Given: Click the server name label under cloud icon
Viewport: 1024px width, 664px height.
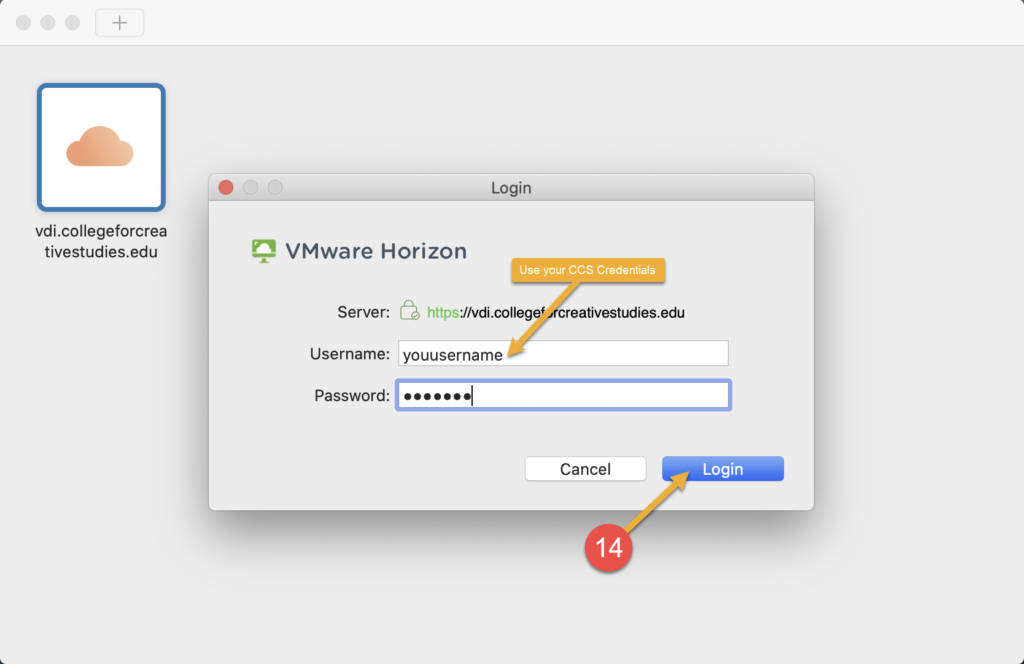Looking at the screenshot, I should pyautogui.click(x=101, y=242).
